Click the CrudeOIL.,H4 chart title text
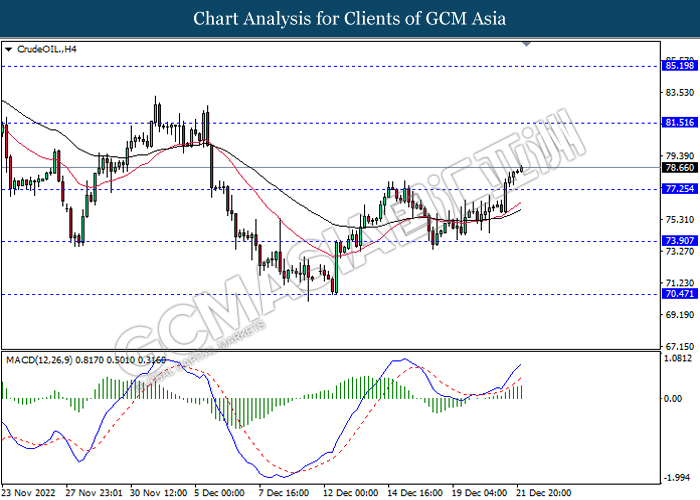This screenshot has width=700, height=500. [x=46, y=49]
